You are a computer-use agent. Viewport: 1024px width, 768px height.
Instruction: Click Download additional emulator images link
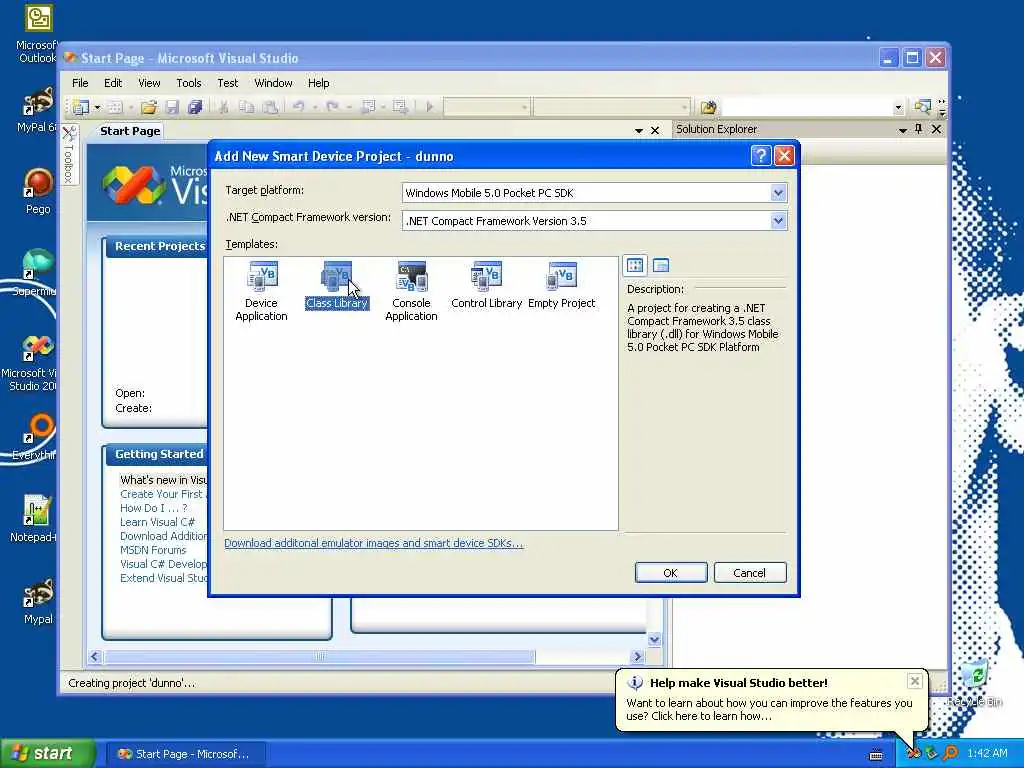coord(374,543)
